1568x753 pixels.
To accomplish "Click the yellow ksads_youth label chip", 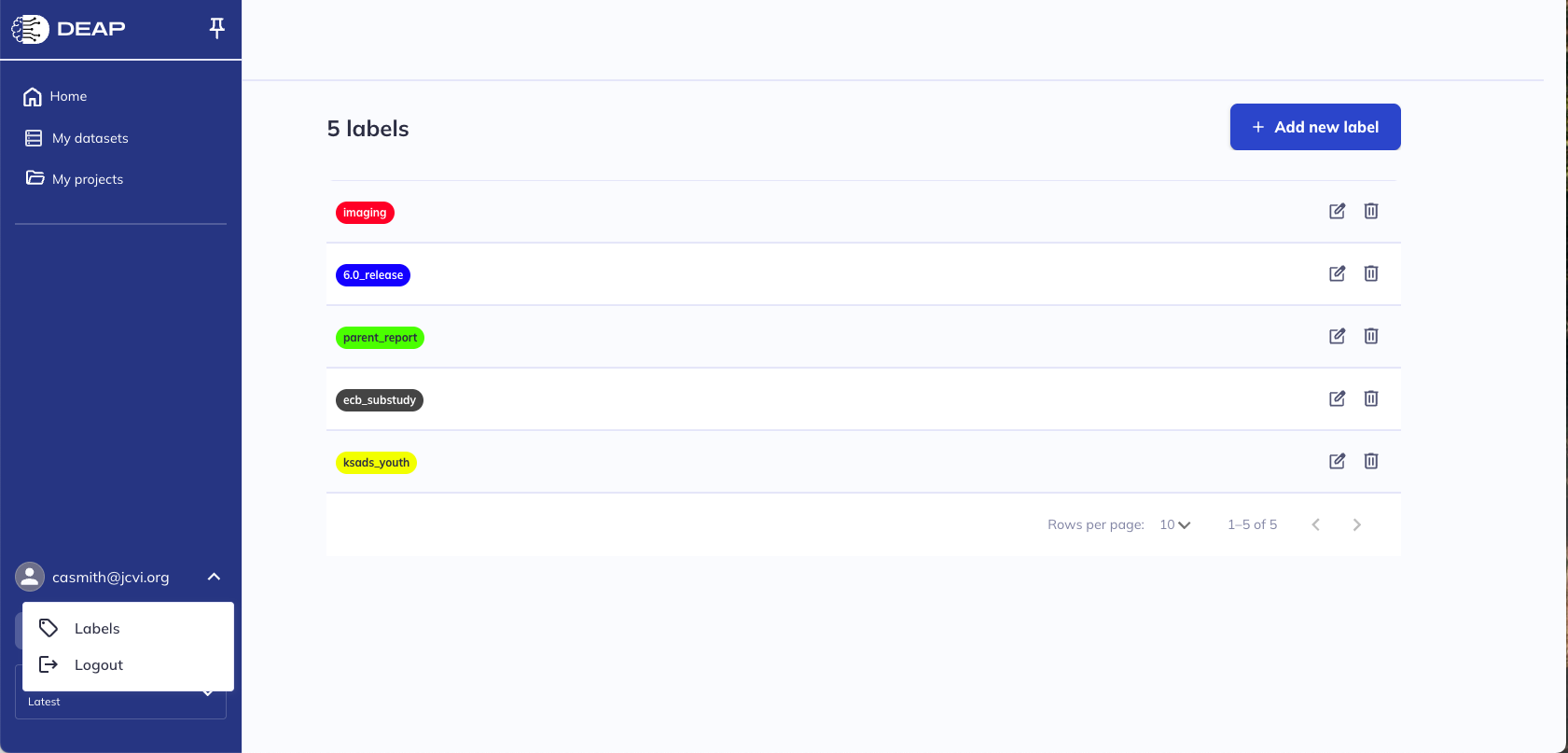I will [376, 463].
